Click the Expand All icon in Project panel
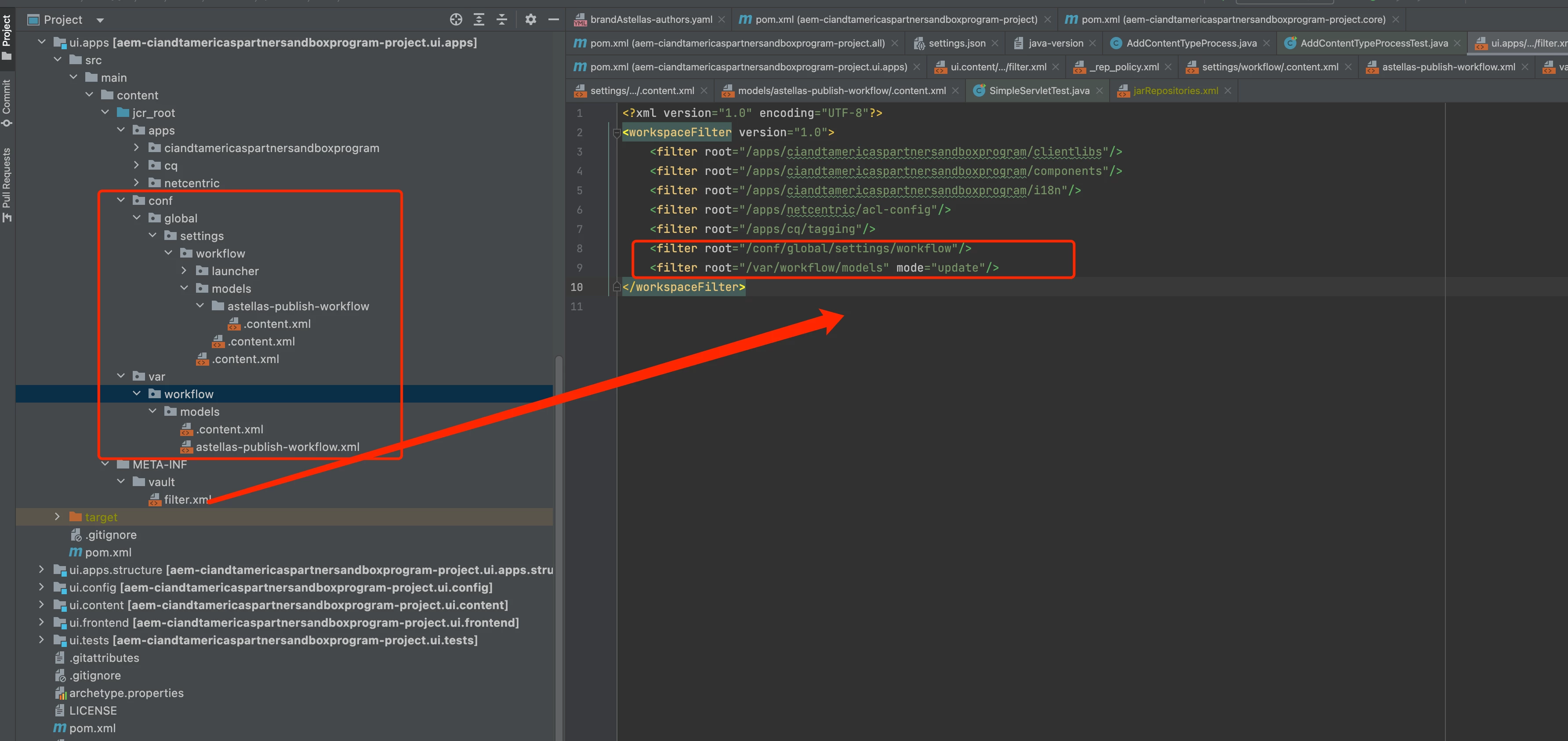The width and height of the screenshot is (1568, 741). pyautogui.click(x=479, y=19)
